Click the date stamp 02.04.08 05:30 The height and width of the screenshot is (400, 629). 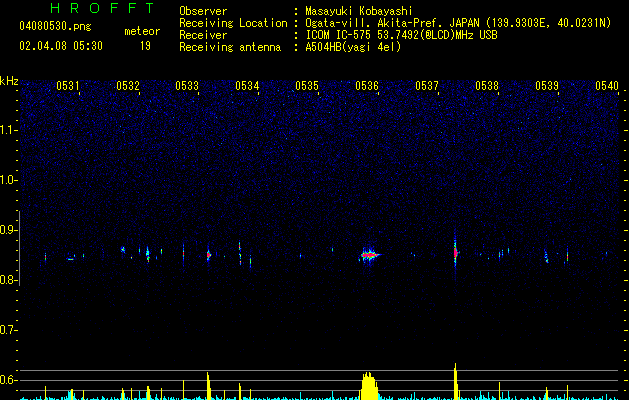tap(61, 46)
